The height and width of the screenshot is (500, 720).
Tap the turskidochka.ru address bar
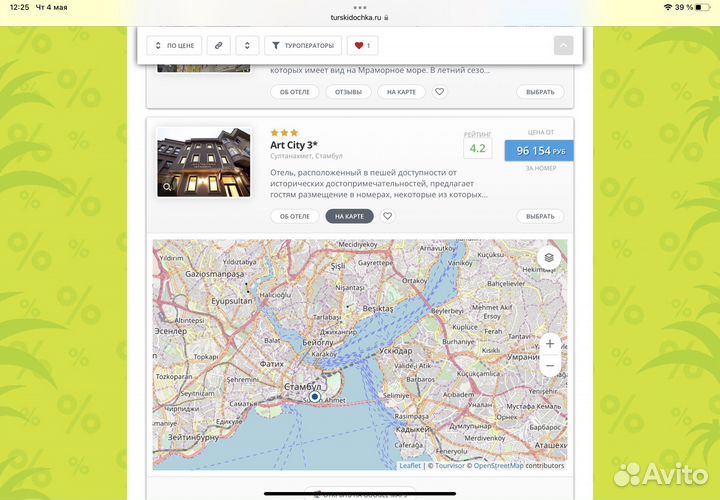point(359,17)
